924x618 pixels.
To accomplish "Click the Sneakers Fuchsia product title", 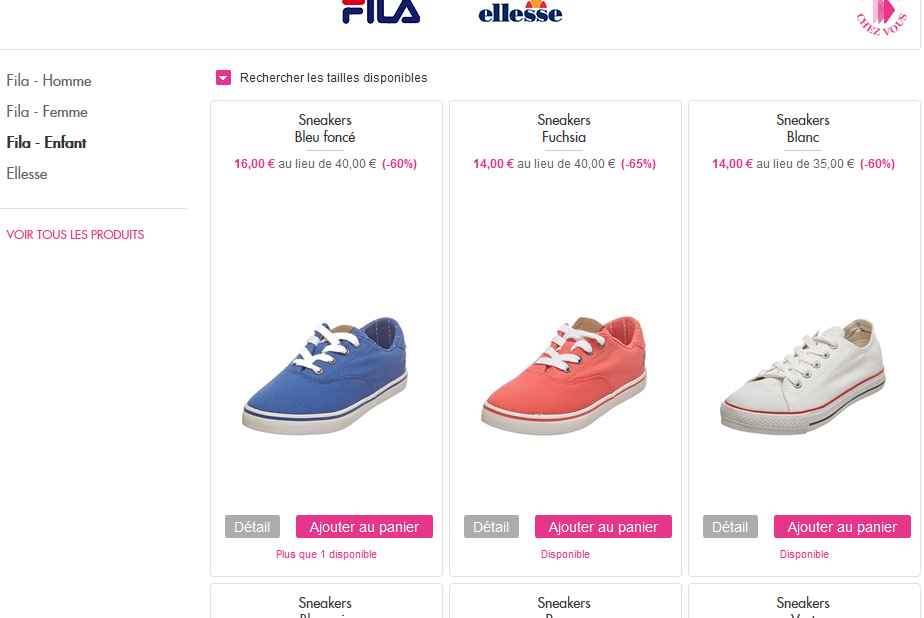I will (564, 129).
